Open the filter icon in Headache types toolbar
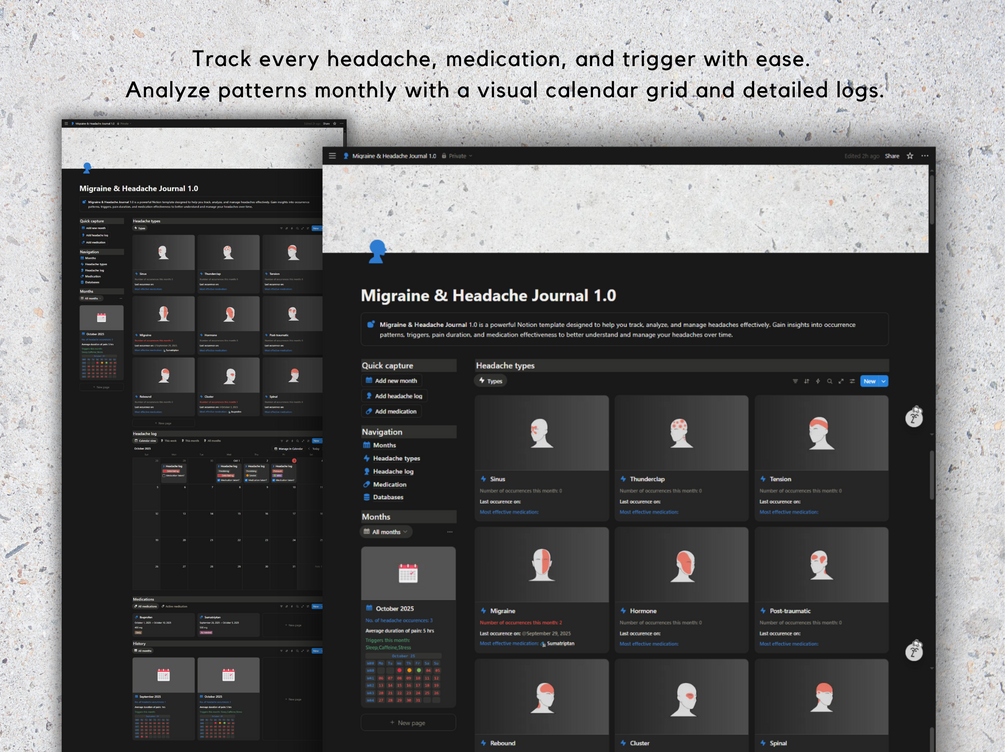Screen dimensions: 1005x752 point(795,381)
